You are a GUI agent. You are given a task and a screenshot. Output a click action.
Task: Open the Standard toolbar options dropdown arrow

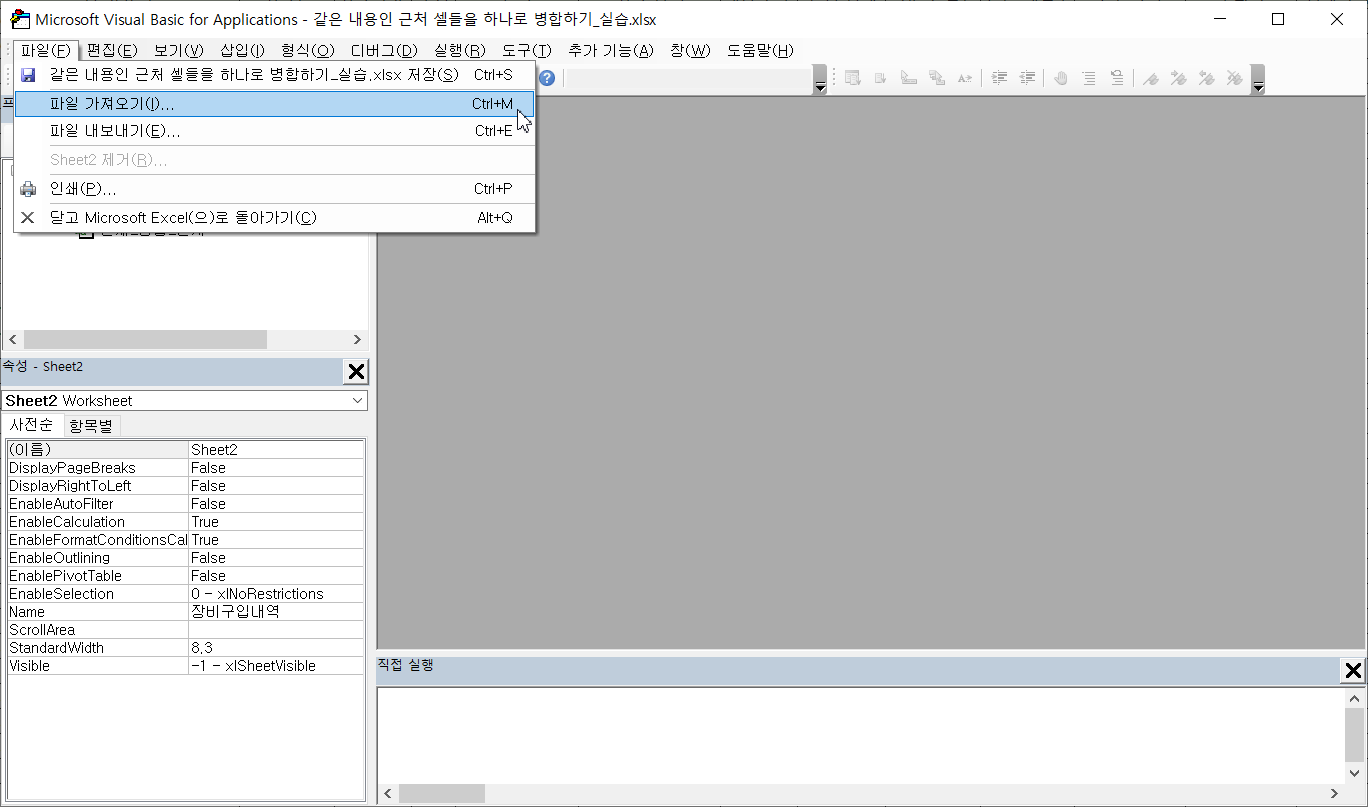point(820,80)
